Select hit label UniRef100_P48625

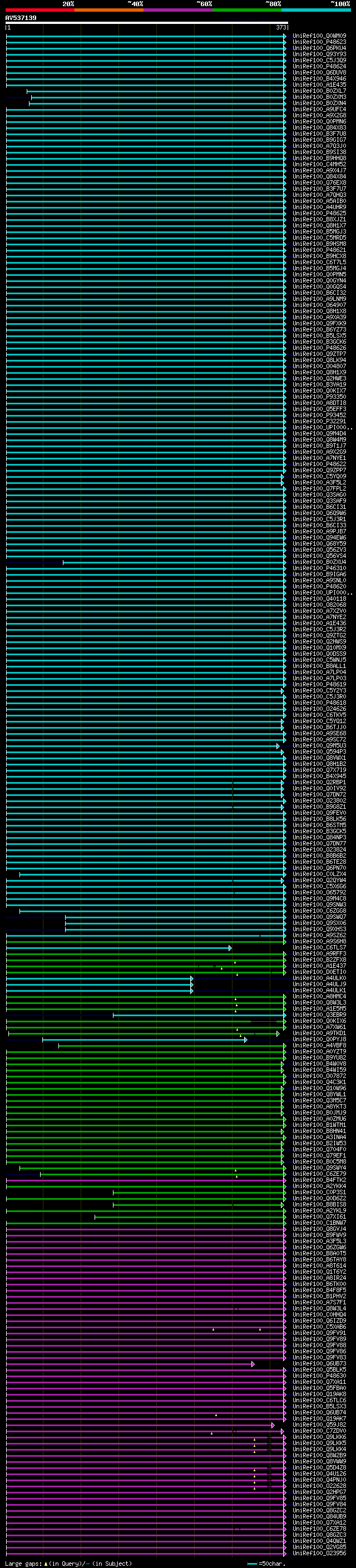(319, 213)
